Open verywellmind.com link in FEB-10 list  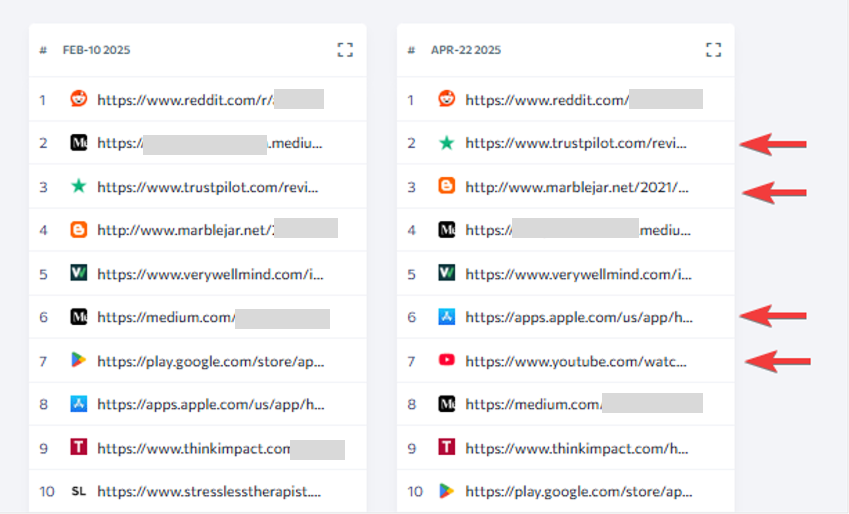210,275
